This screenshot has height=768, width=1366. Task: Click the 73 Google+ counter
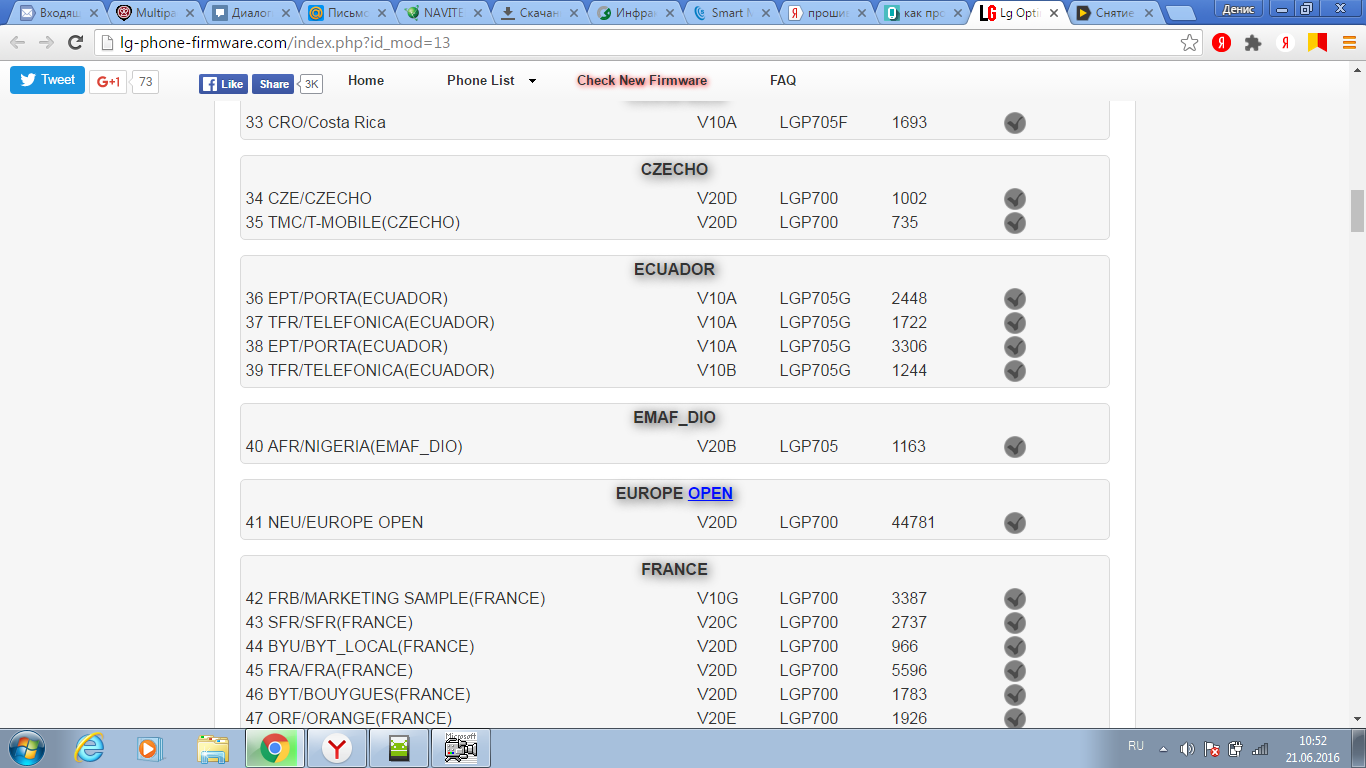[146, 82]
